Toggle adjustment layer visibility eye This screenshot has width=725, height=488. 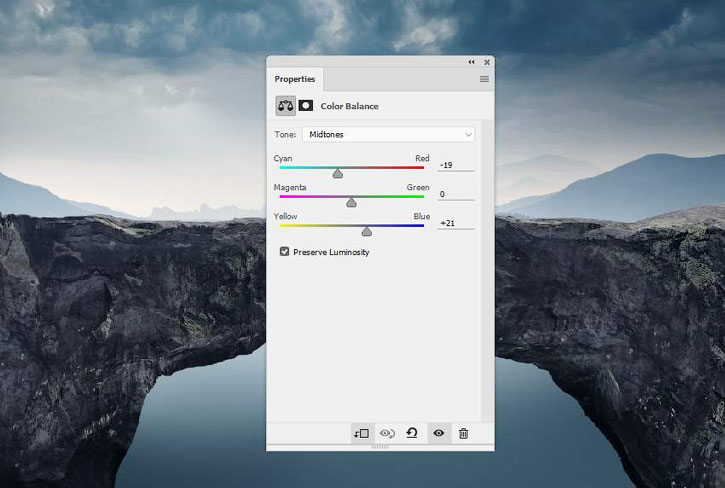click(x=439, y=433)
